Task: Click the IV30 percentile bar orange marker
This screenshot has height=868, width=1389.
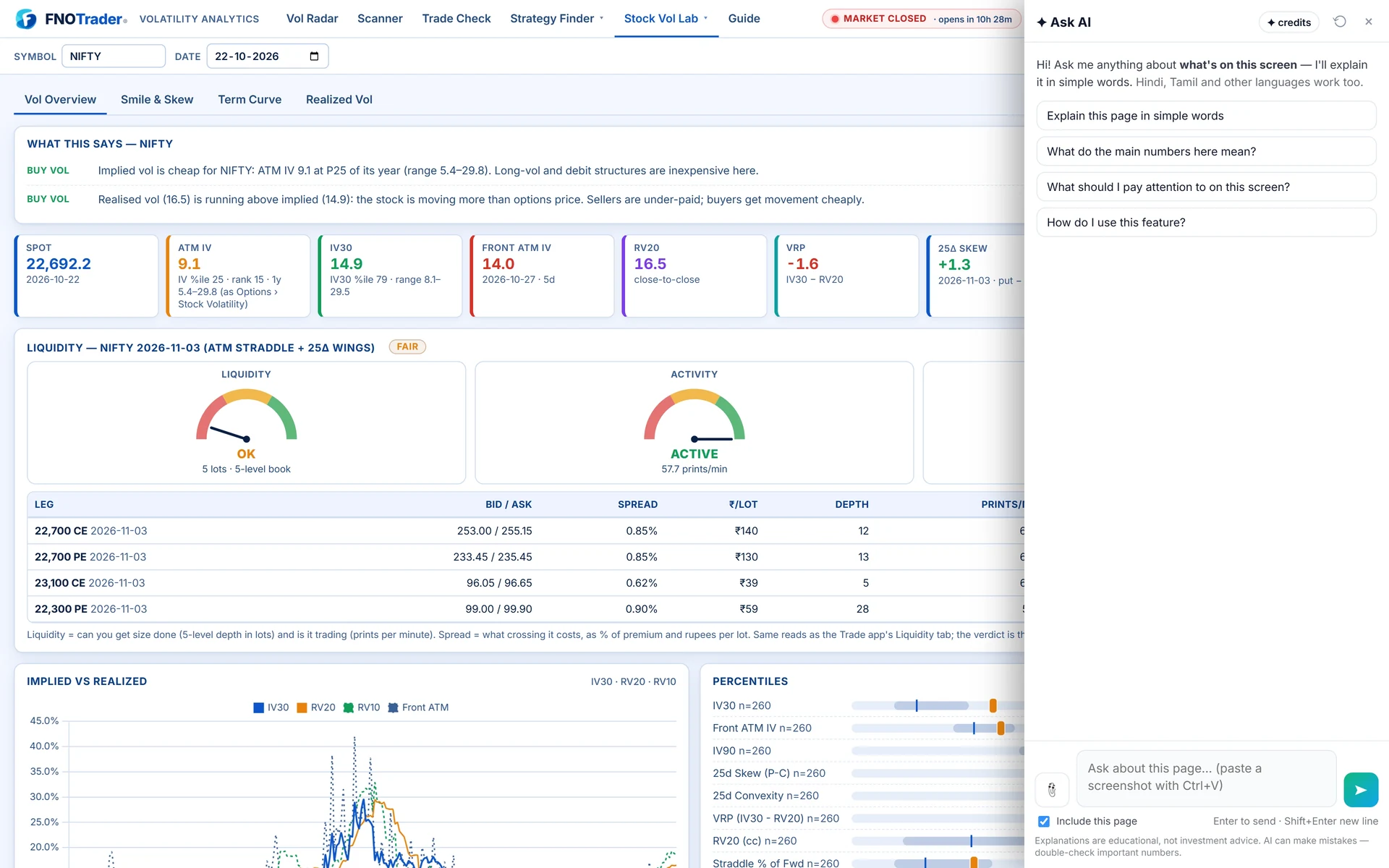Action: point(993,706)
